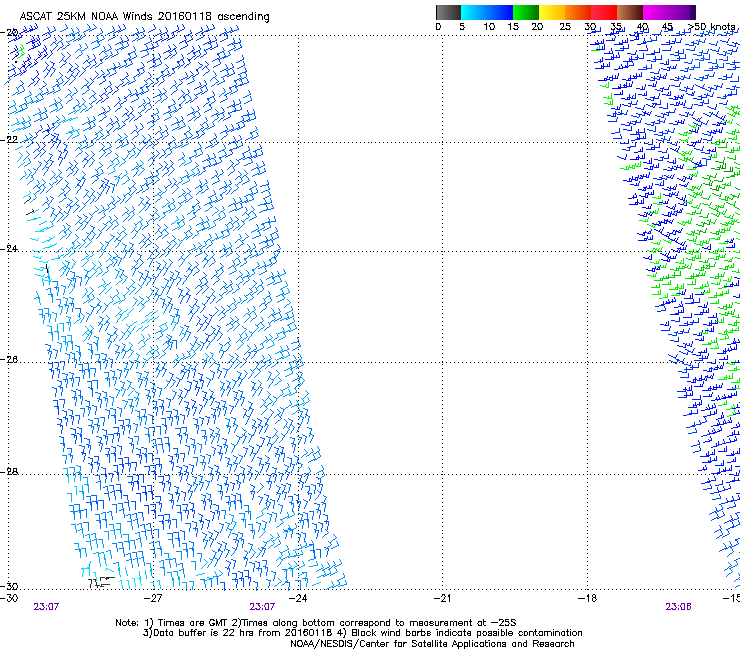
Task: Click the -26 latitude axis label
Action: point(10,360)
